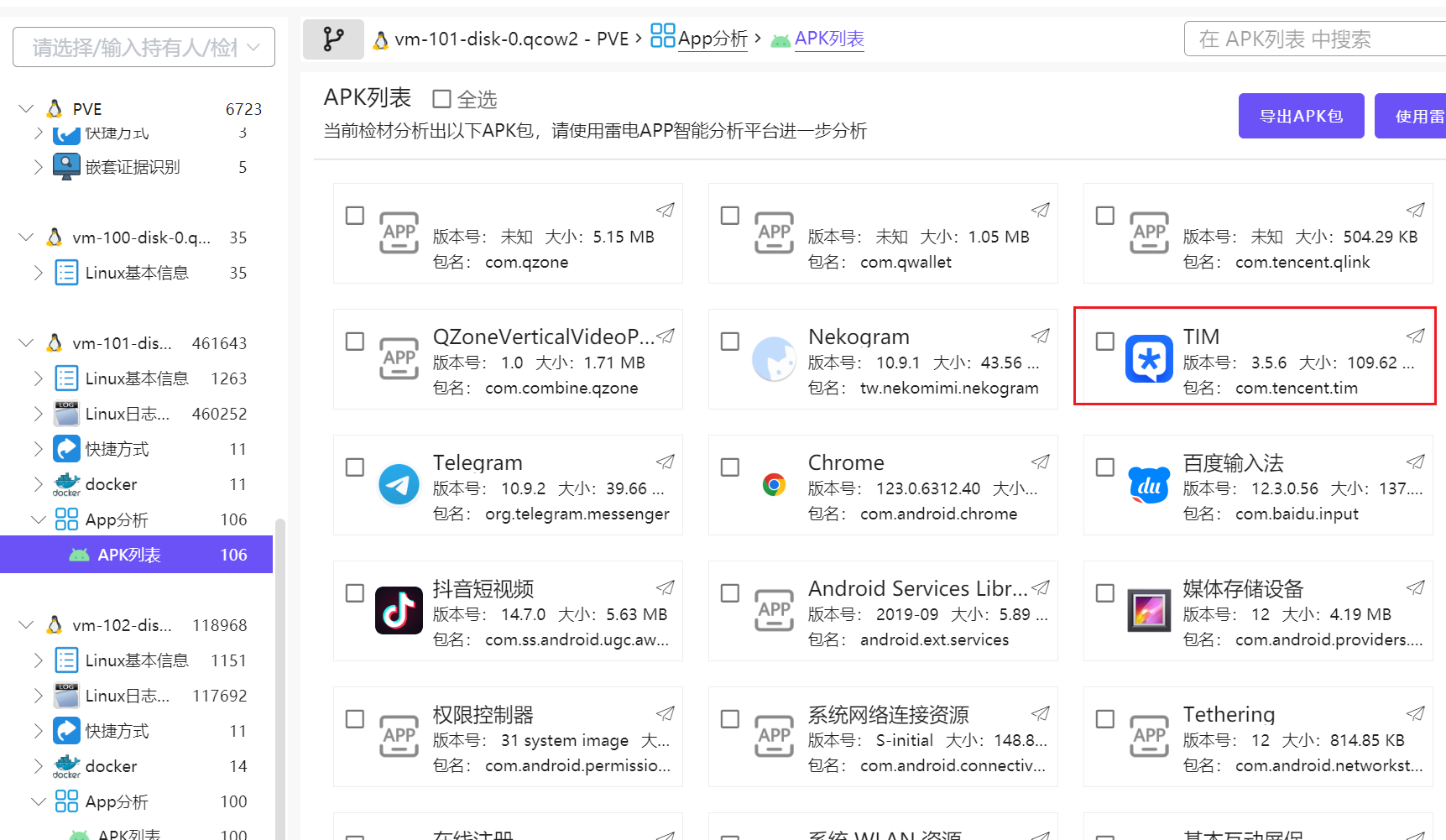This screenshot has width=1446, height=840.
Task: Open the 持有人 holder selection dropdown
Action: coord(144,47)
